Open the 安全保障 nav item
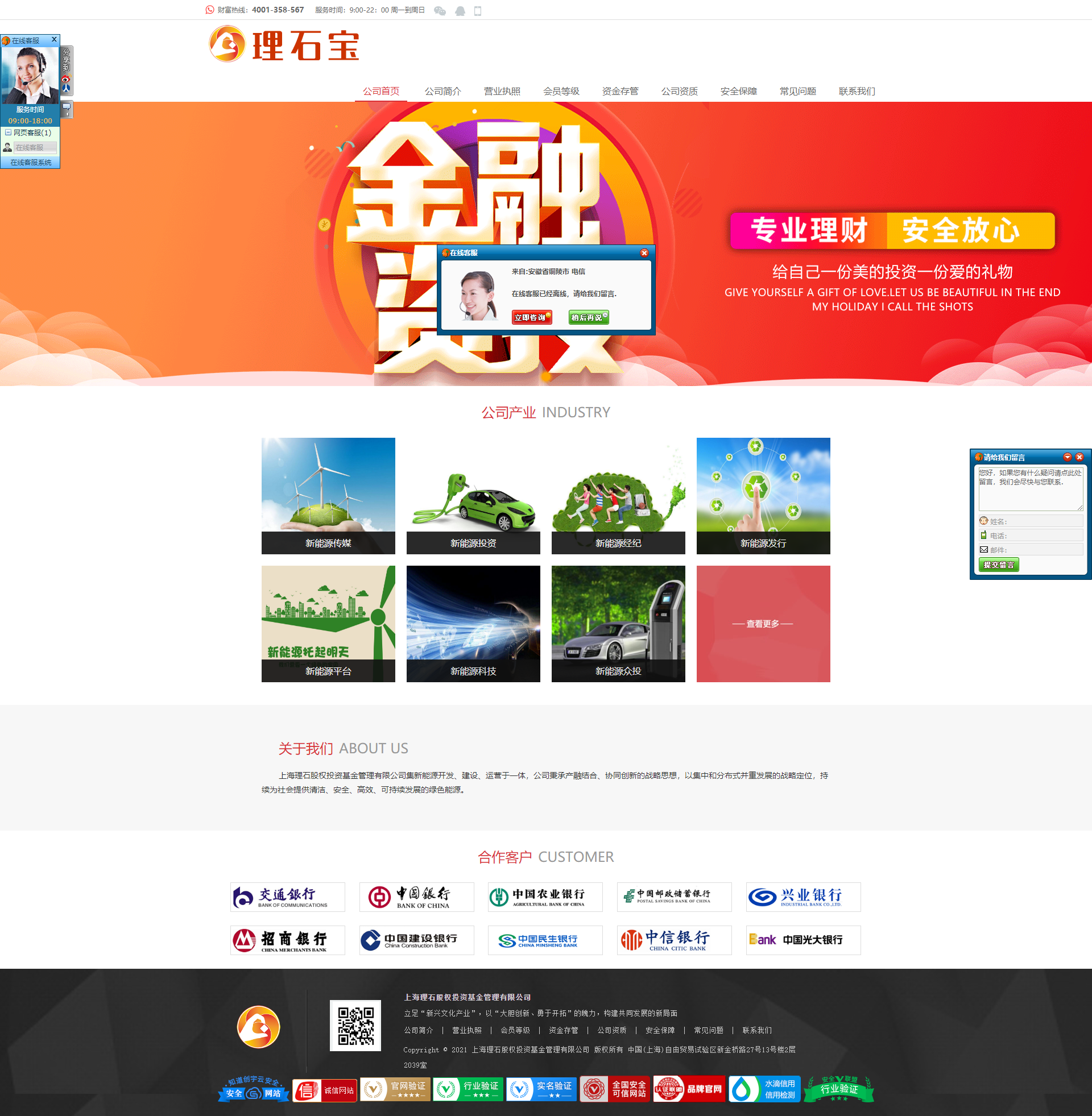 click(739, 91)
